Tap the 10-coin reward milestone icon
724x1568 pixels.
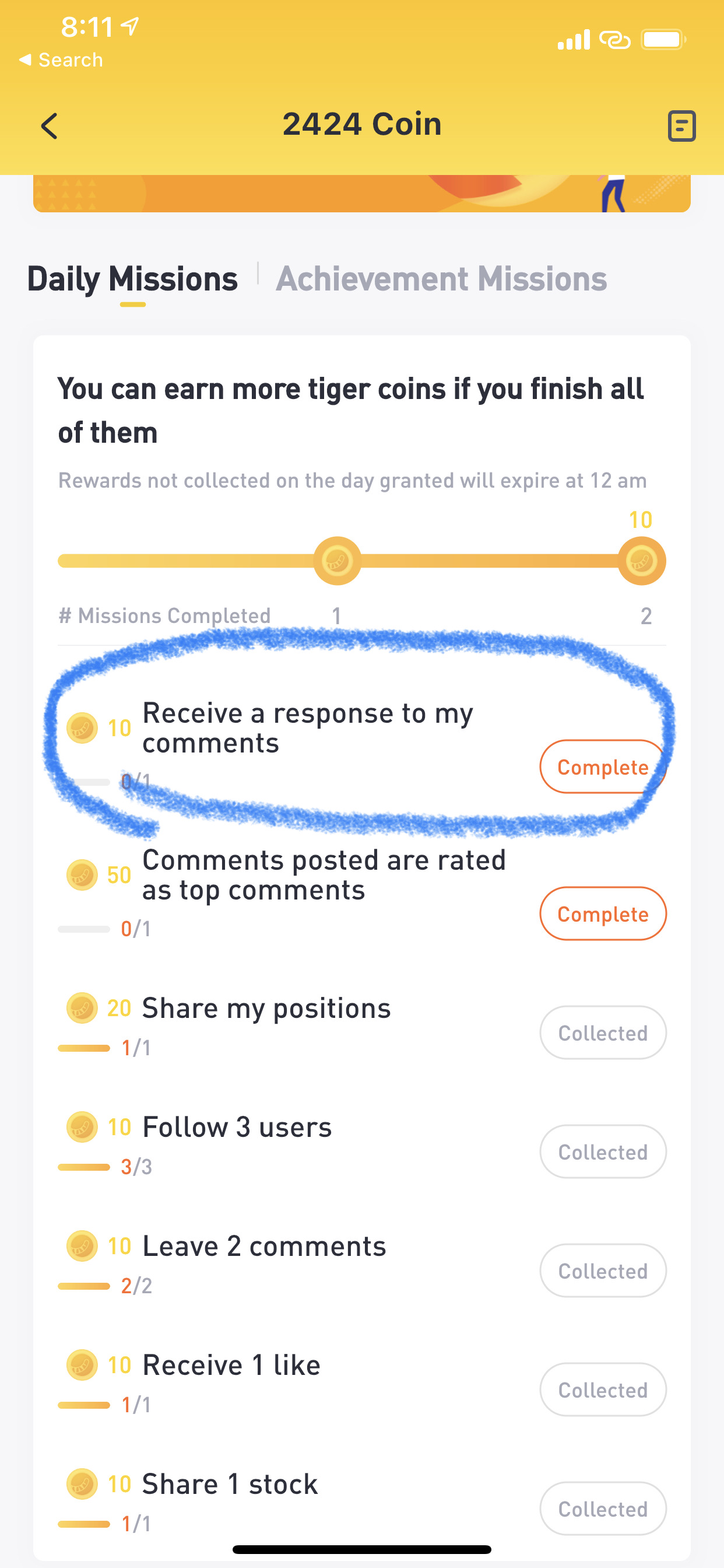(x=641, y=561)
